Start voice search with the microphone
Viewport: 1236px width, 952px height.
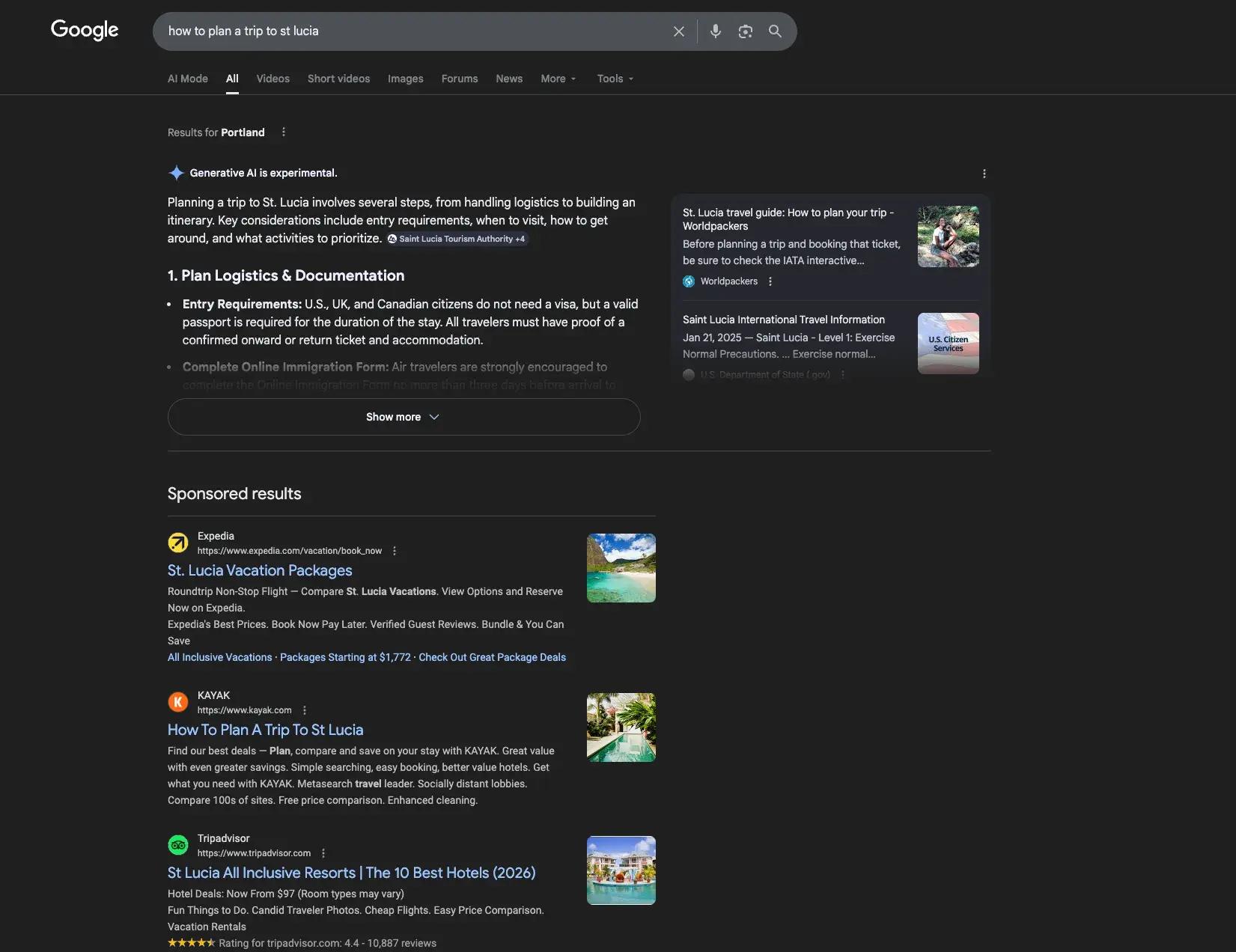(x=715, y=31)
